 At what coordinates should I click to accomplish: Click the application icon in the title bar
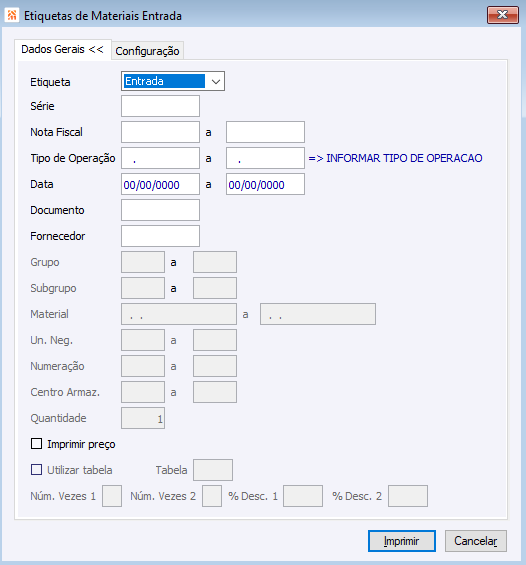tap(12, 15)
